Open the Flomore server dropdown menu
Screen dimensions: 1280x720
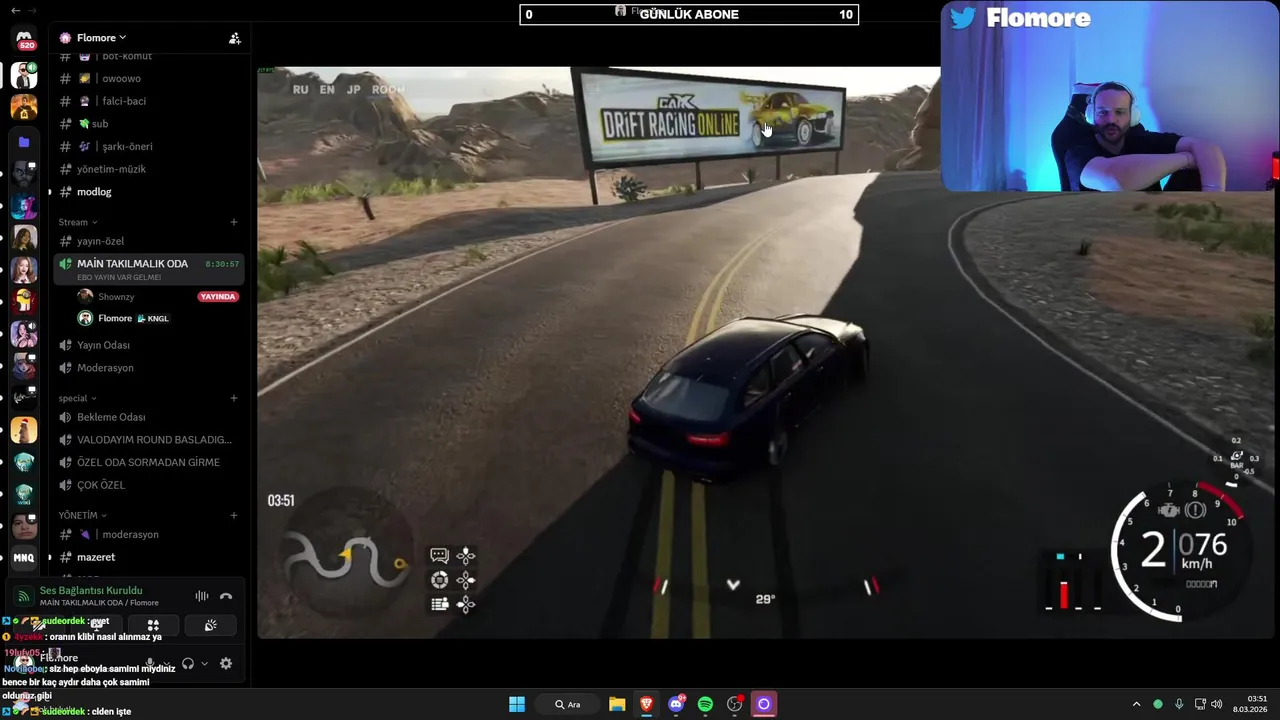pyautogui.click(x=102, y=38)
